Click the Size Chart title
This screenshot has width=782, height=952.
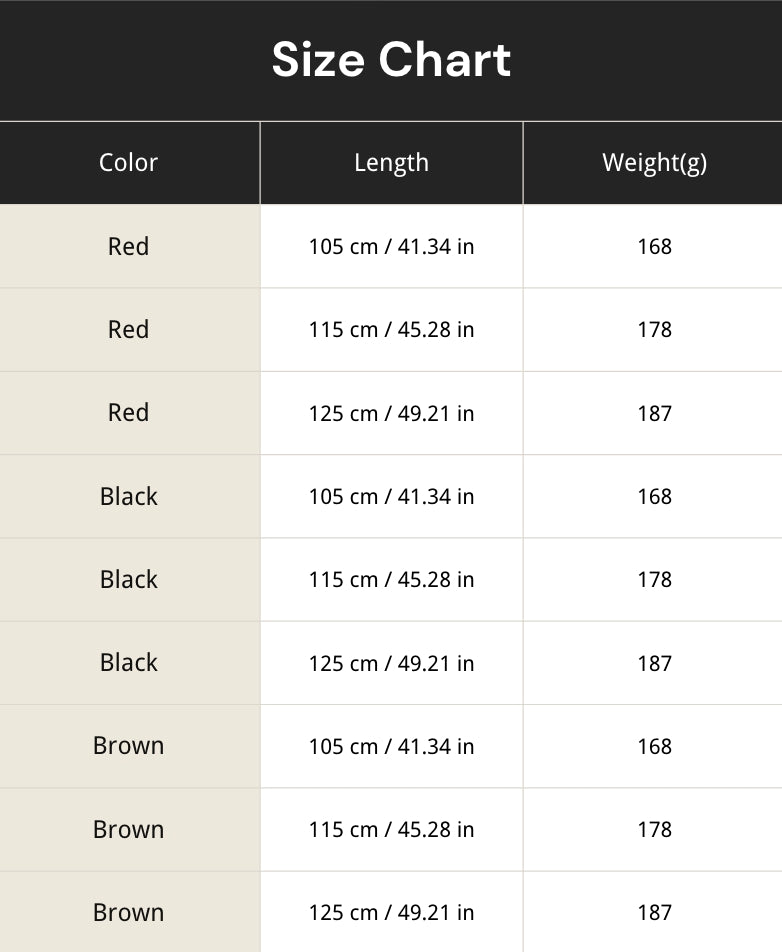tap(391, 60)
